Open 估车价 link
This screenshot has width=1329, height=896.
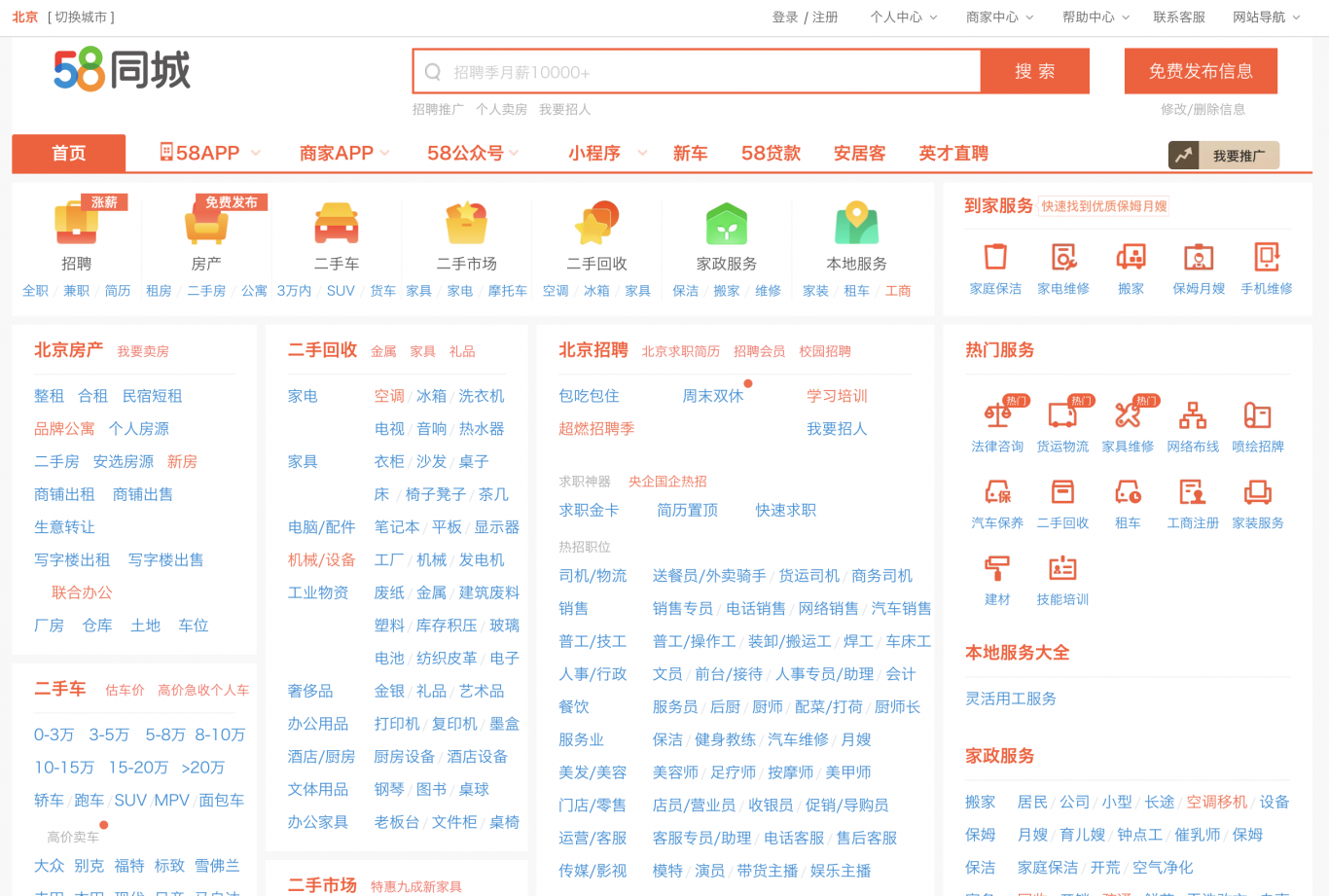pos(125,690)
